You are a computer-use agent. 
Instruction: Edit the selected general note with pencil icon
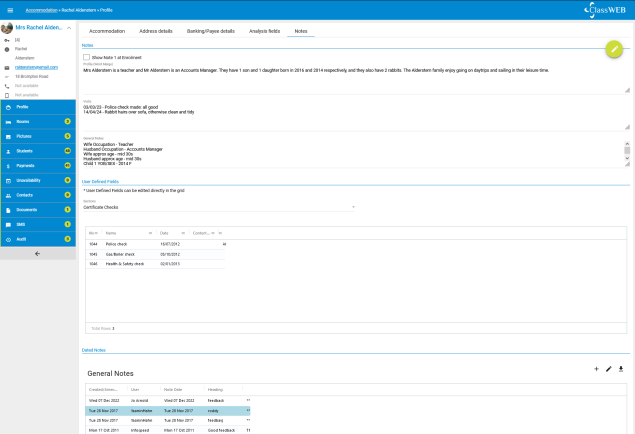click(609, 369)
